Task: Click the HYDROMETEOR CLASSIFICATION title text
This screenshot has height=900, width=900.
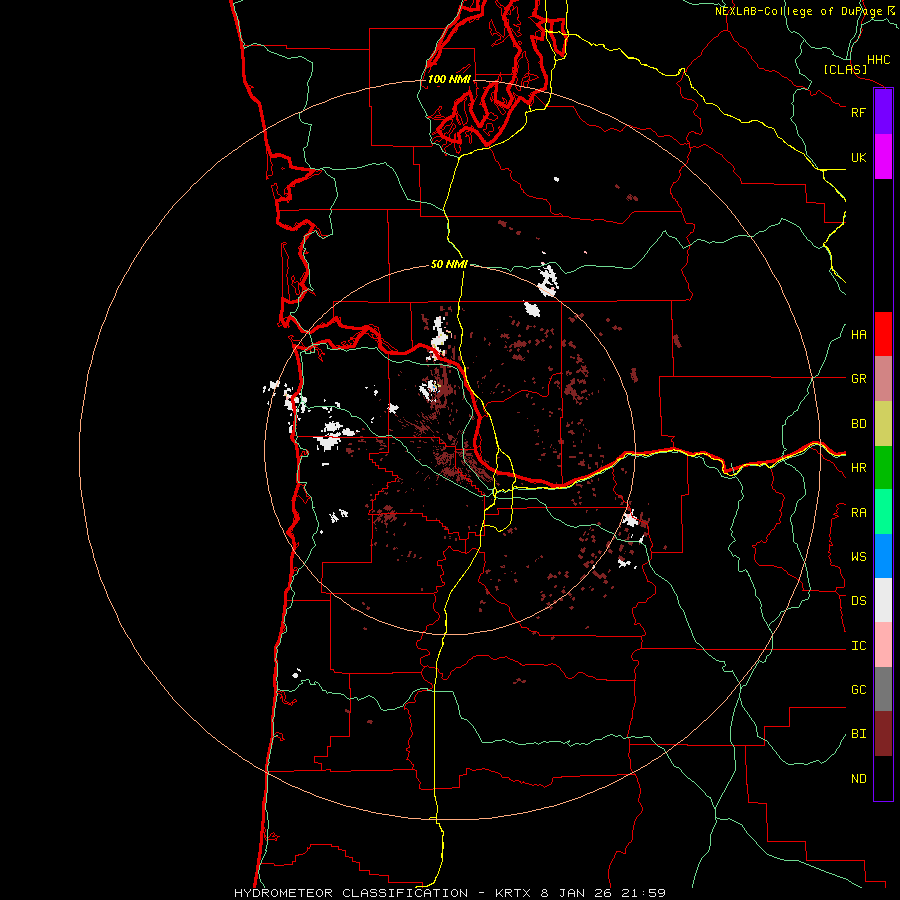Action: pyautogui.click(x=351, y=893)
